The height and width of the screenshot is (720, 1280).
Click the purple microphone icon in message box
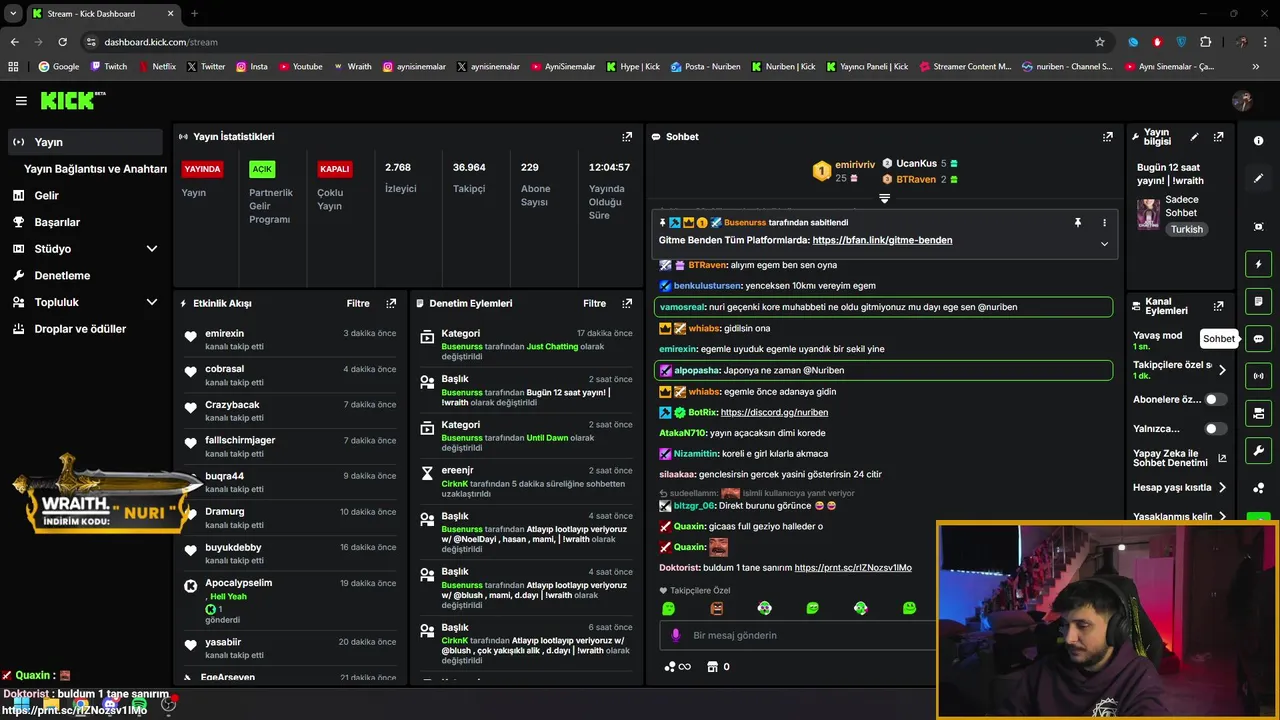tap(676, 635)
